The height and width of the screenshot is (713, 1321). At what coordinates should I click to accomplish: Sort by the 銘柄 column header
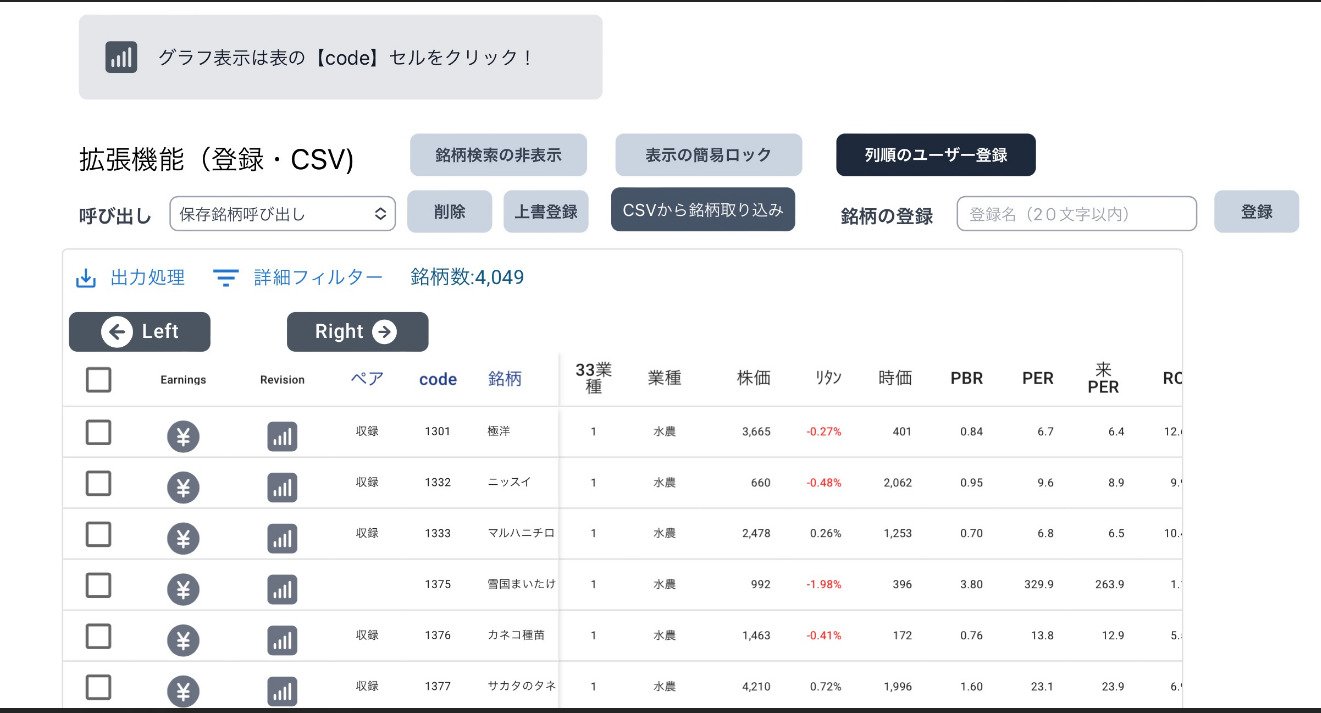(x=505, y=379)
